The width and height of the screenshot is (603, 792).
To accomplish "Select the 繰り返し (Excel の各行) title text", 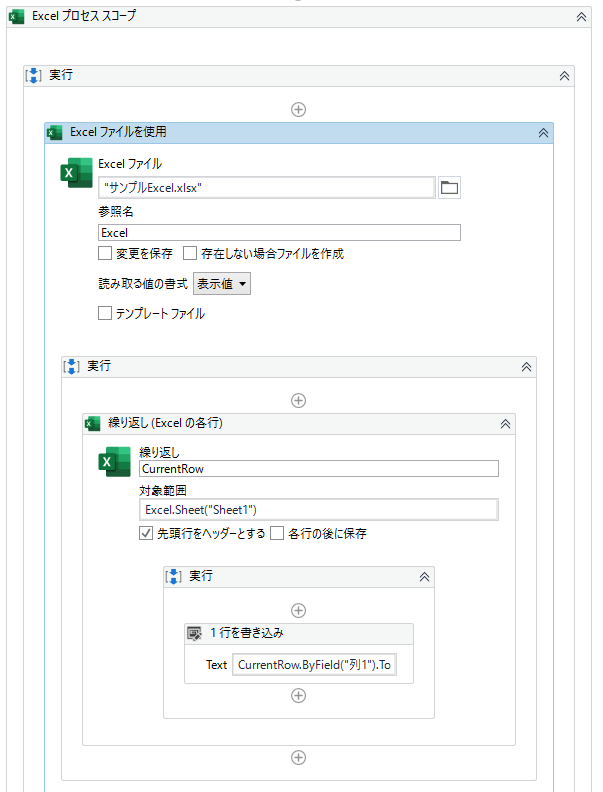I will point(165,423).
